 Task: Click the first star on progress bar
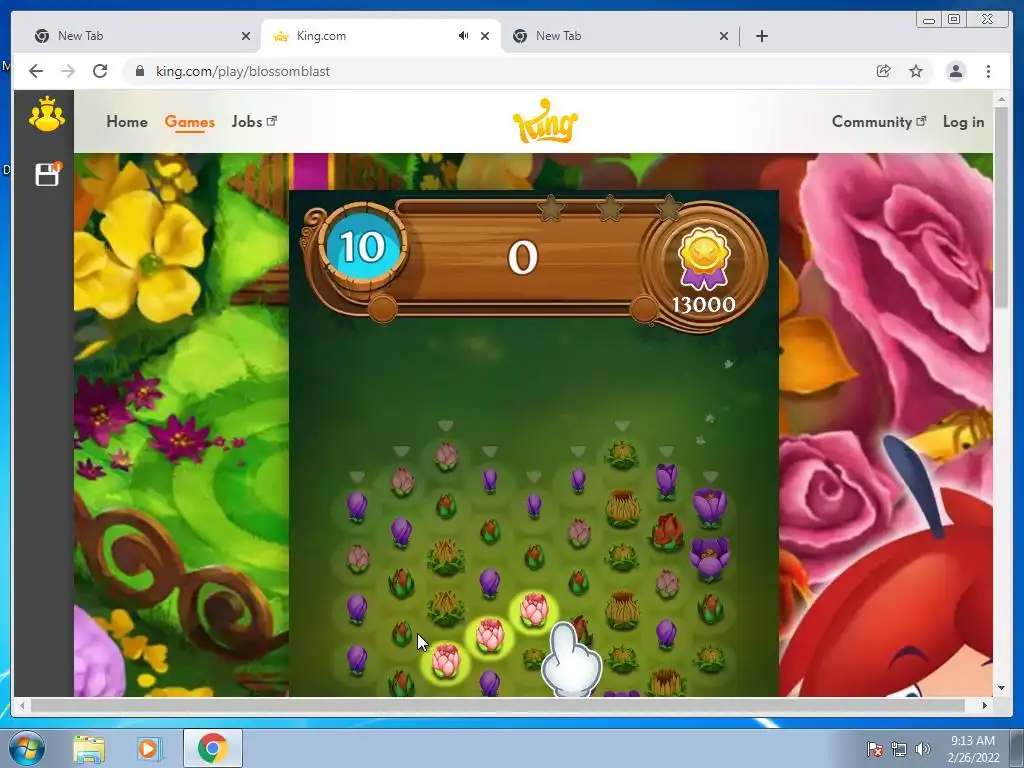tap(550, 208)
